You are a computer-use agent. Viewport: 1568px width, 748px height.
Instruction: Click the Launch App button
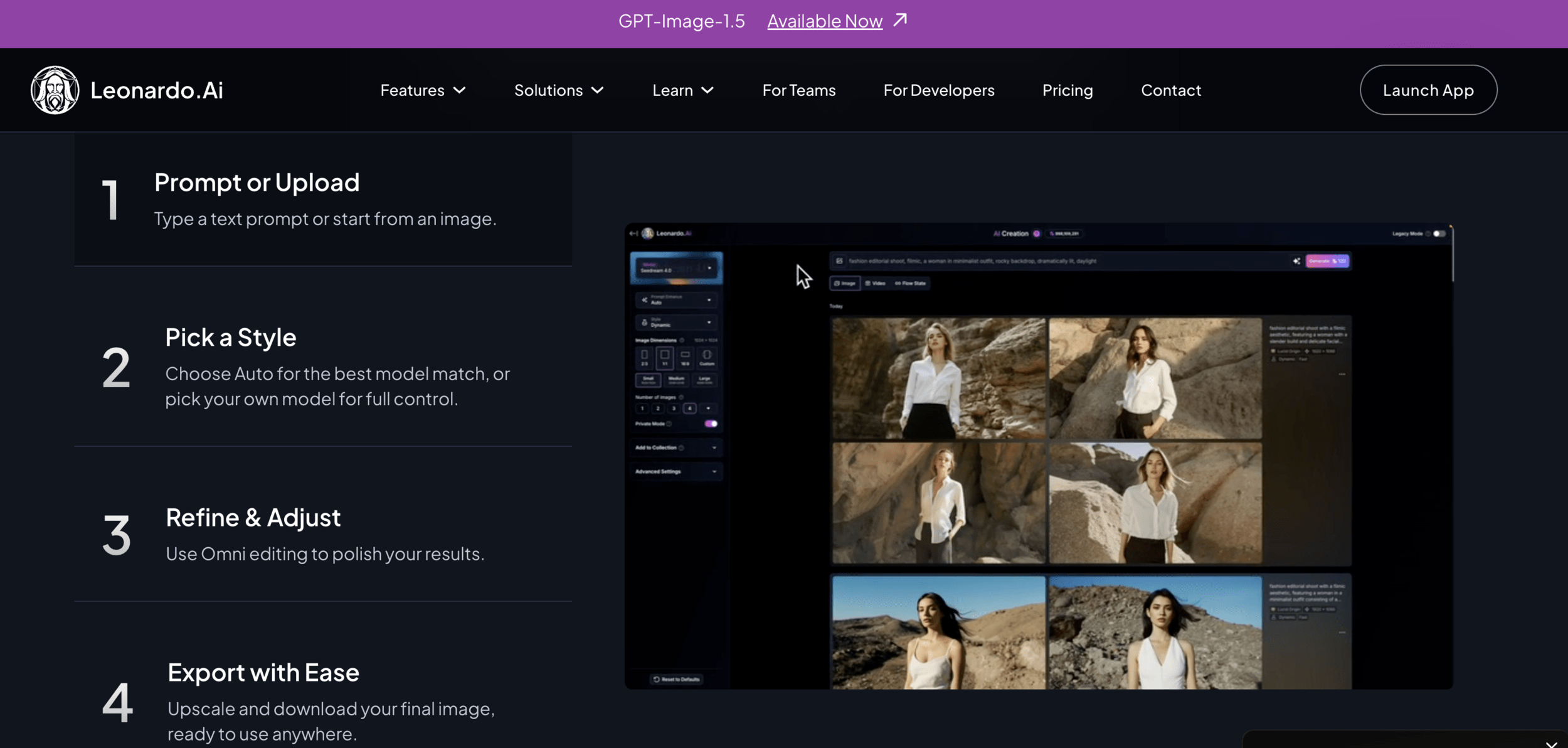(x=1428, y=90)
